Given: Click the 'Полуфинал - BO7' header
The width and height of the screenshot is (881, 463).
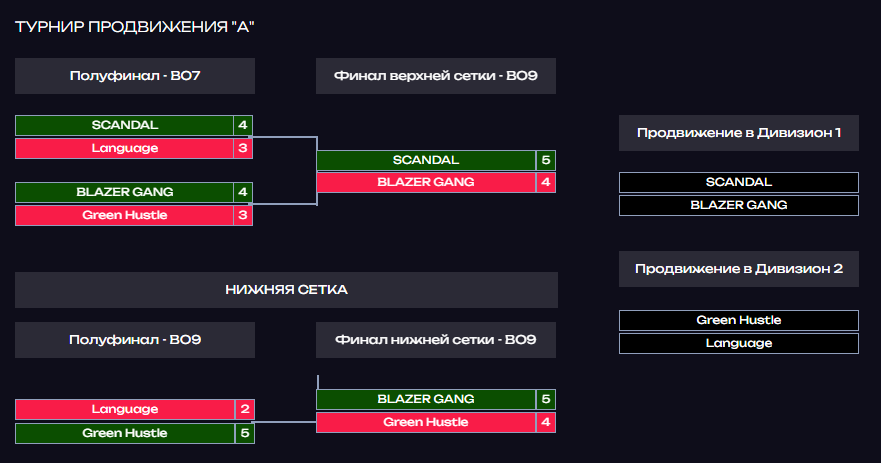Looking at the screenshot, I should (135, 76).
